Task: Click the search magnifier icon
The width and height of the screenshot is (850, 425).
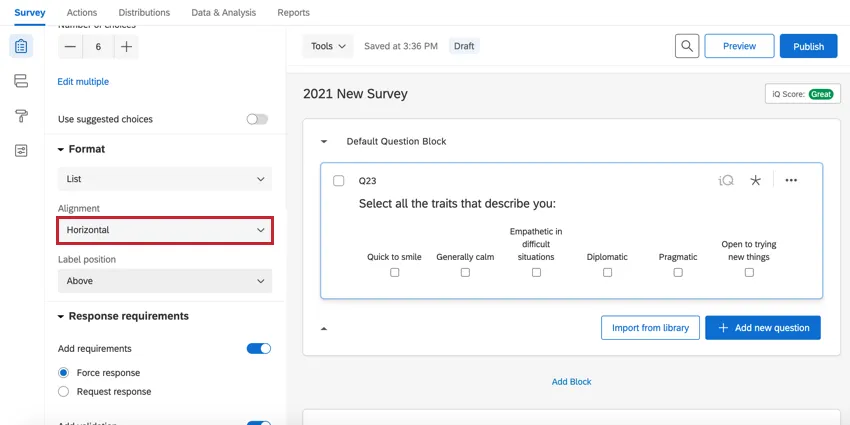Action: [x=686, y=46]
